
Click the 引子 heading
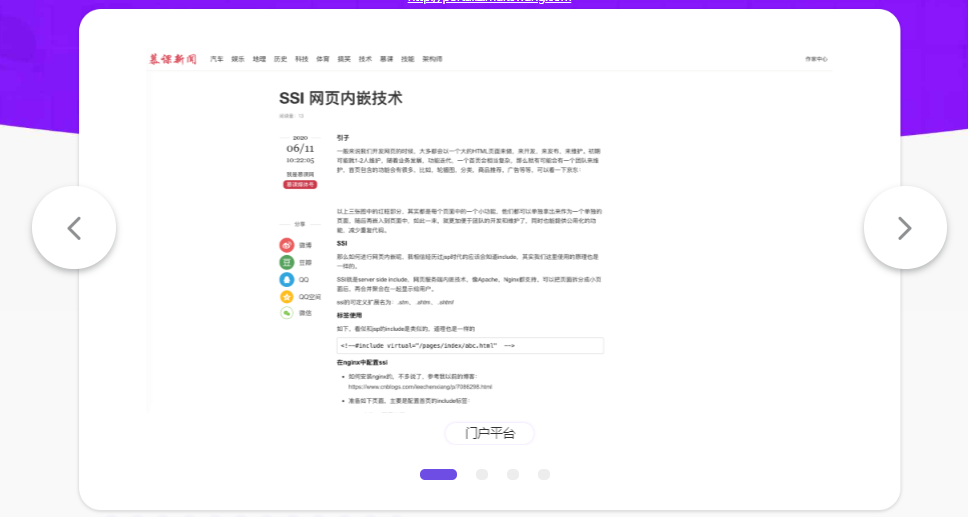pyautogui.click(x=343, y=138)
